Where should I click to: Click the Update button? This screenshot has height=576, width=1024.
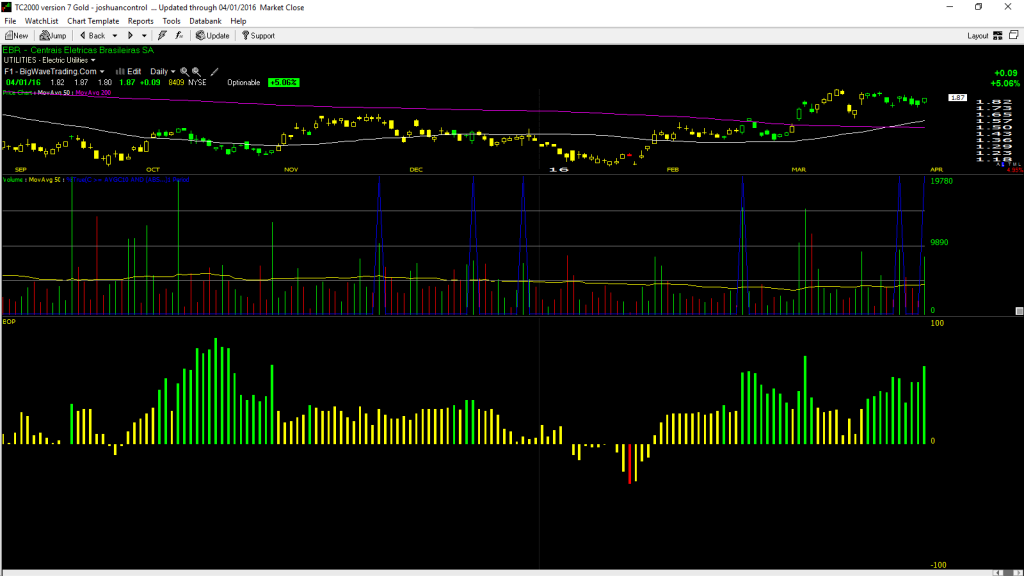pos(213,36)
